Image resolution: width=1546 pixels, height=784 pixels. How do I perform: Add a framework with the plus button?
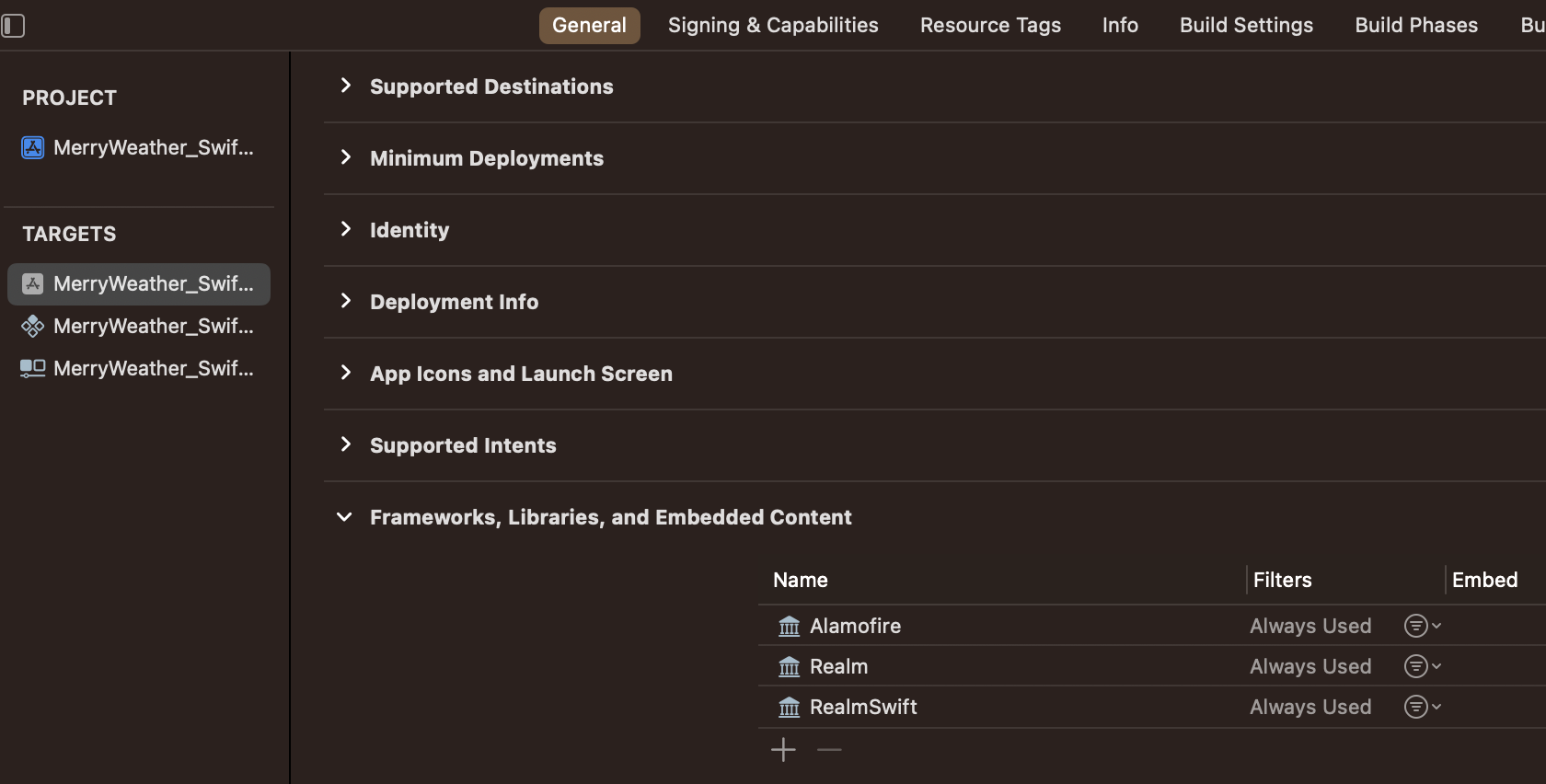[x=783, y=750]
